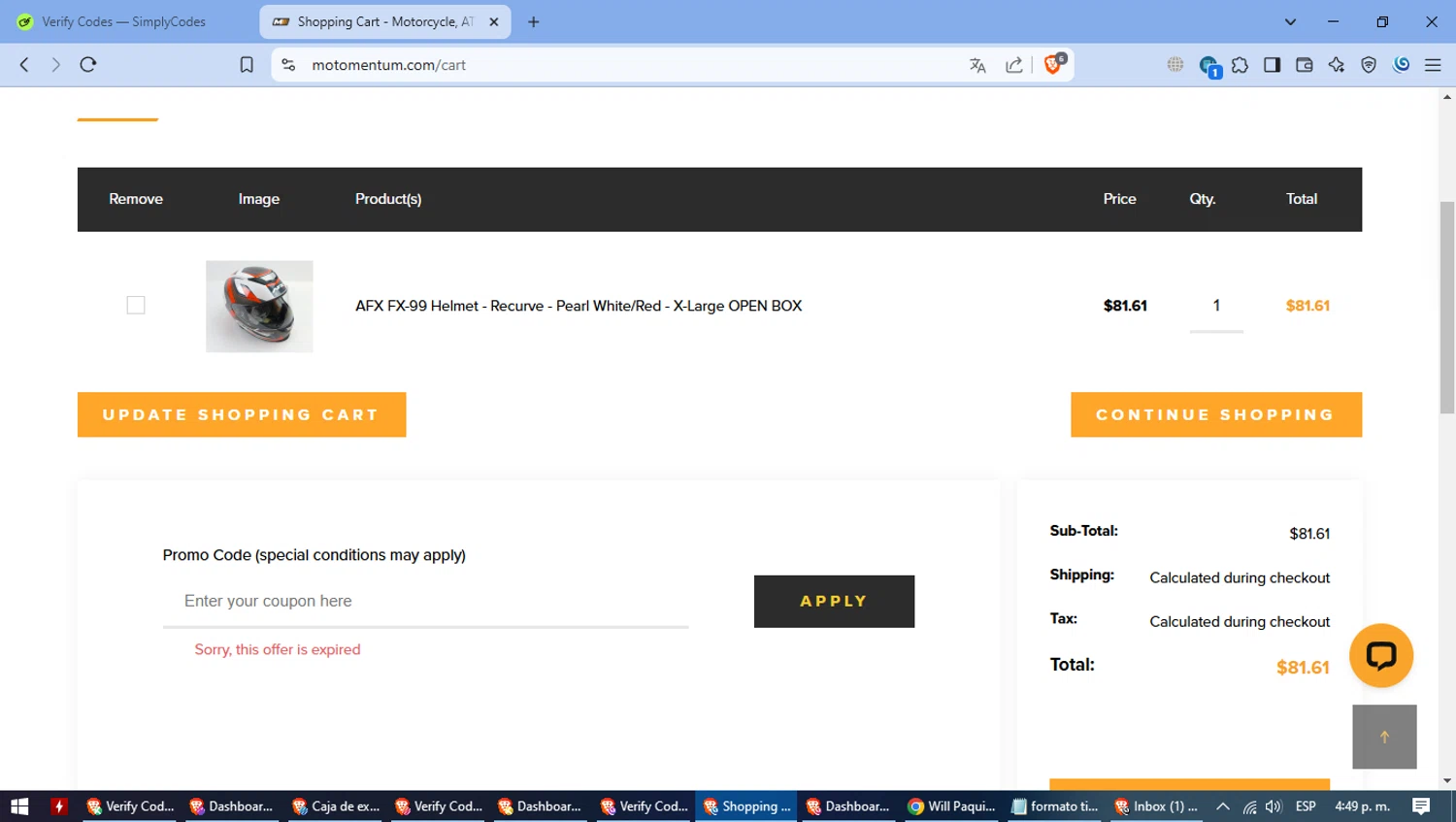The height and width of the screenshot is (822, 1456).
Task: Click the page vertical scrollbar thumb
Action: [x=1446, y=308]
